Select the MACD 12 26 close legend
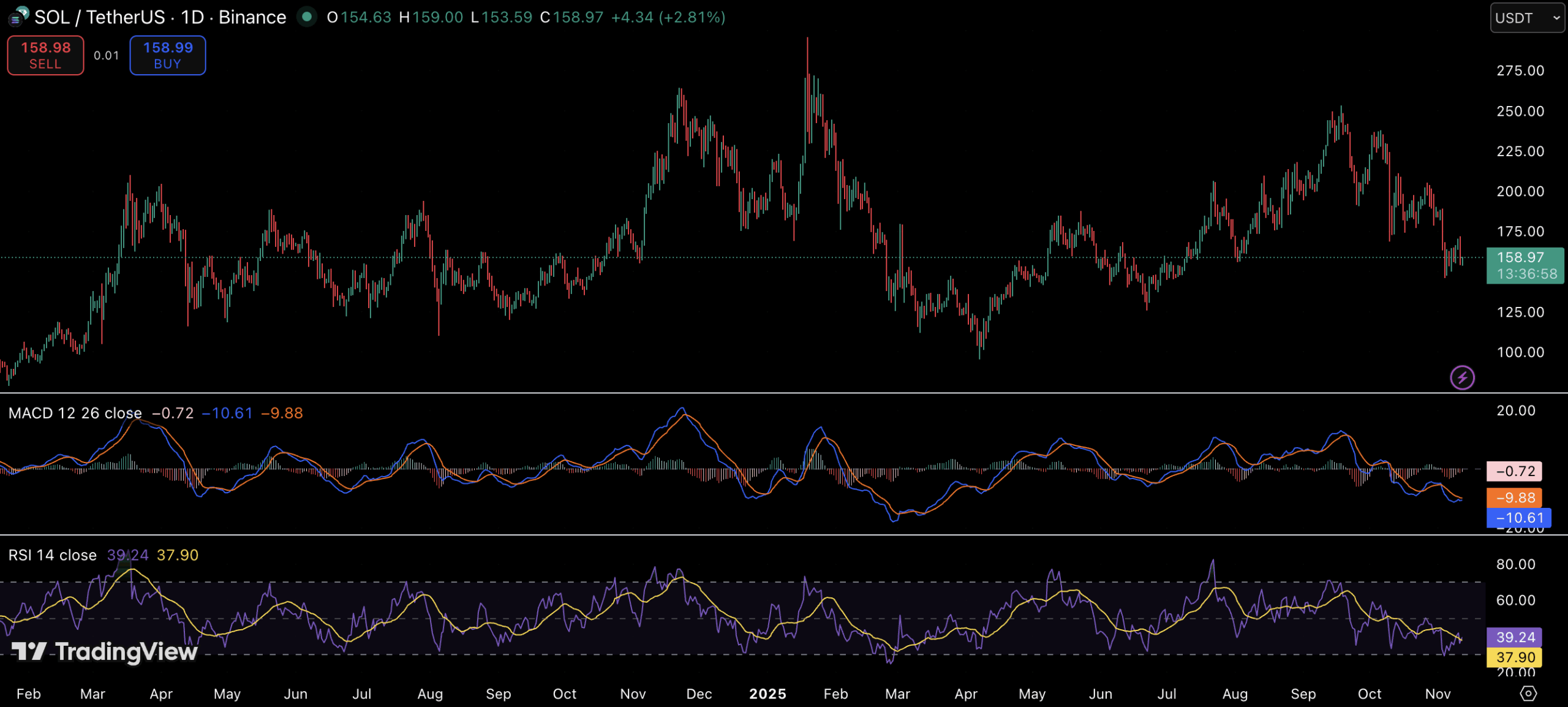1568x707 pixels. pos(75,413)
